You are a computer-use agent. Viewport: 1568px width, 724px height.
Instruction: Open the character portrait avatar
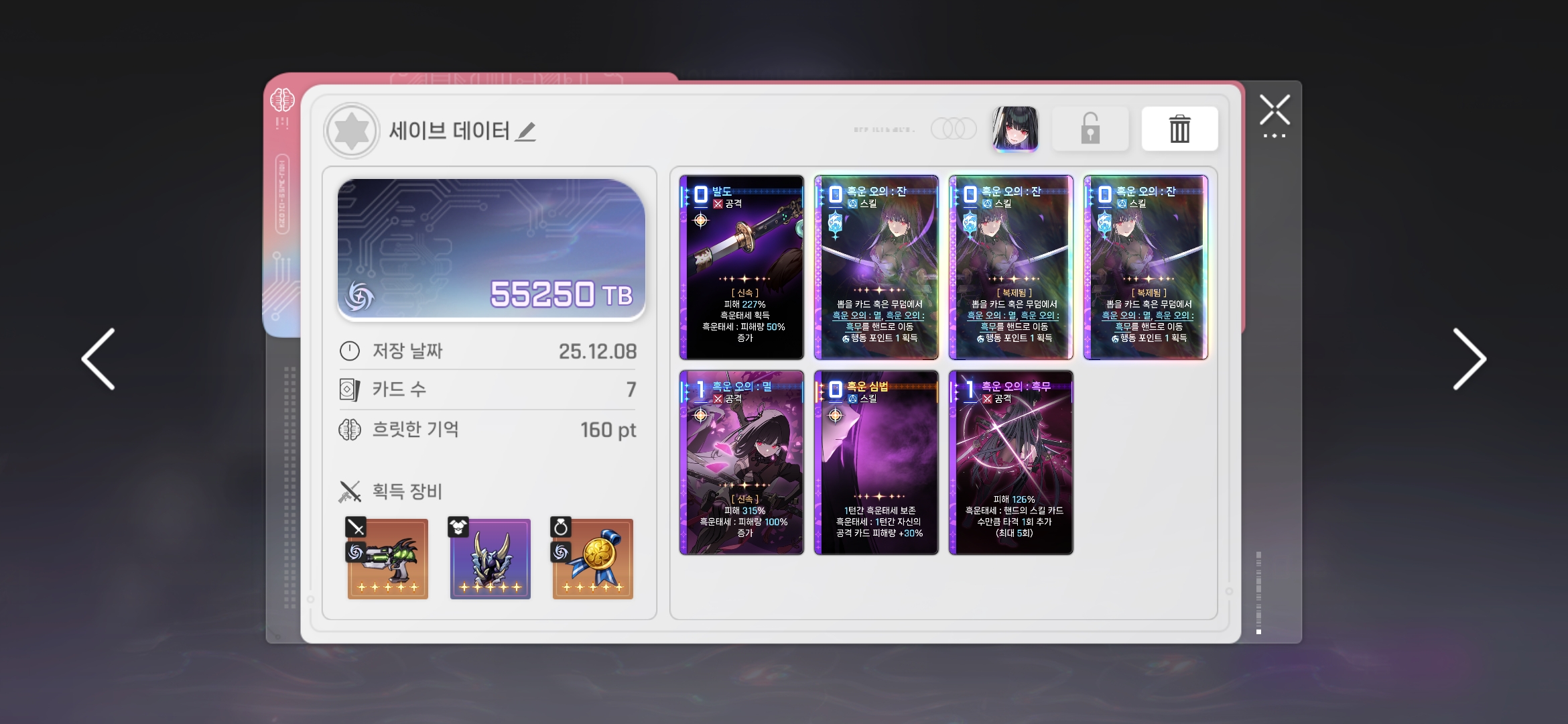pyautogui.click(x=1015, y=129)
